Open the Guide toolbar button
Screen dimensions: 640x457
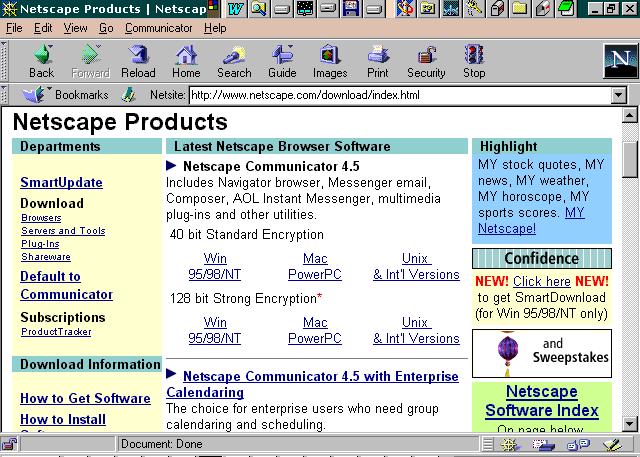point(282,61)
